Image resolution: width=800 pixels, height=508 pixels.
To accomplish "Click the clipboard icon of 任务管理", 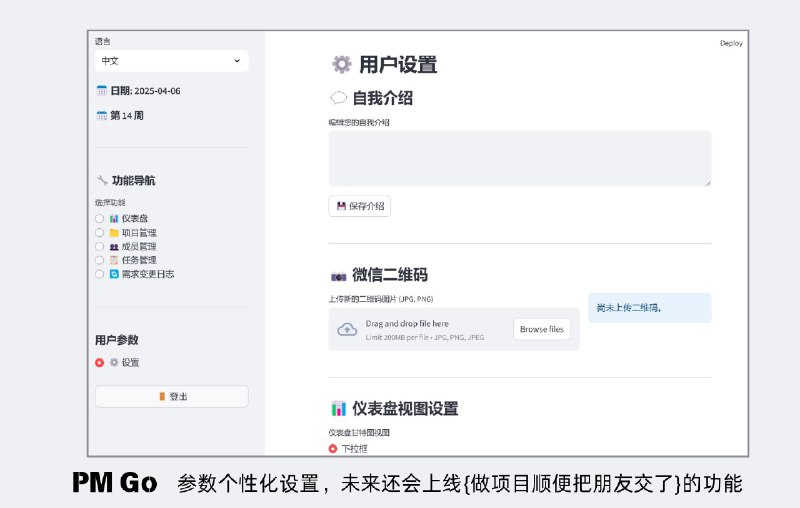I will [x=114, y=260].
